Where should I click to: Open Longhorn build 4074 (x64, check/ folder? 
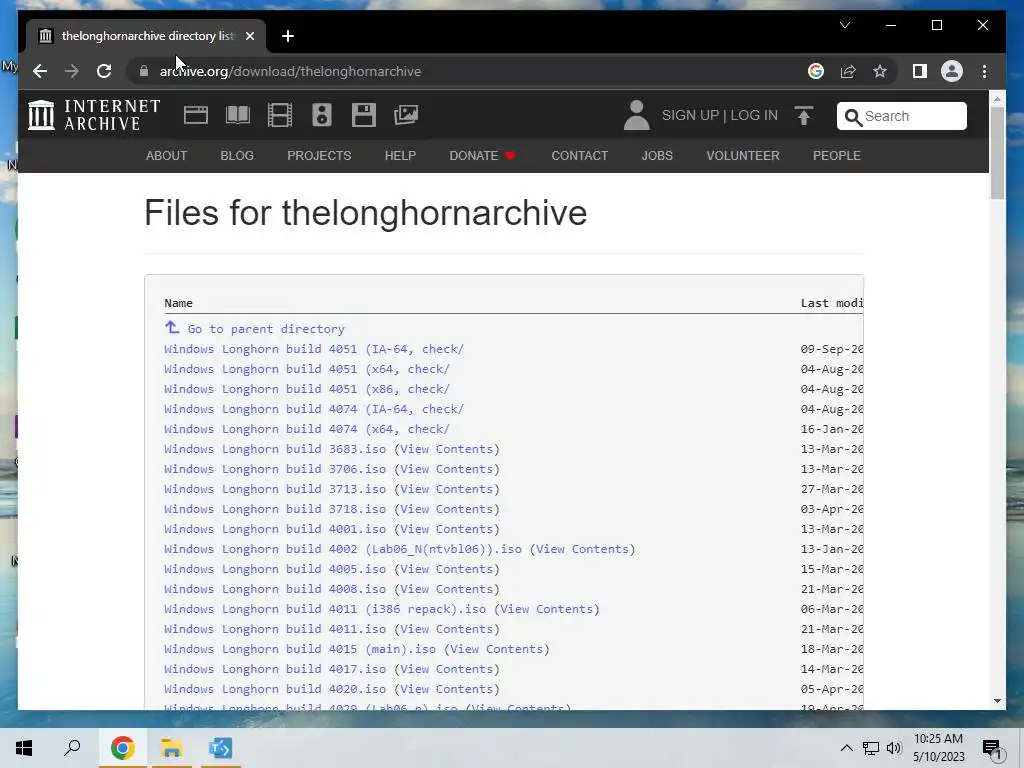click(306, 429)
